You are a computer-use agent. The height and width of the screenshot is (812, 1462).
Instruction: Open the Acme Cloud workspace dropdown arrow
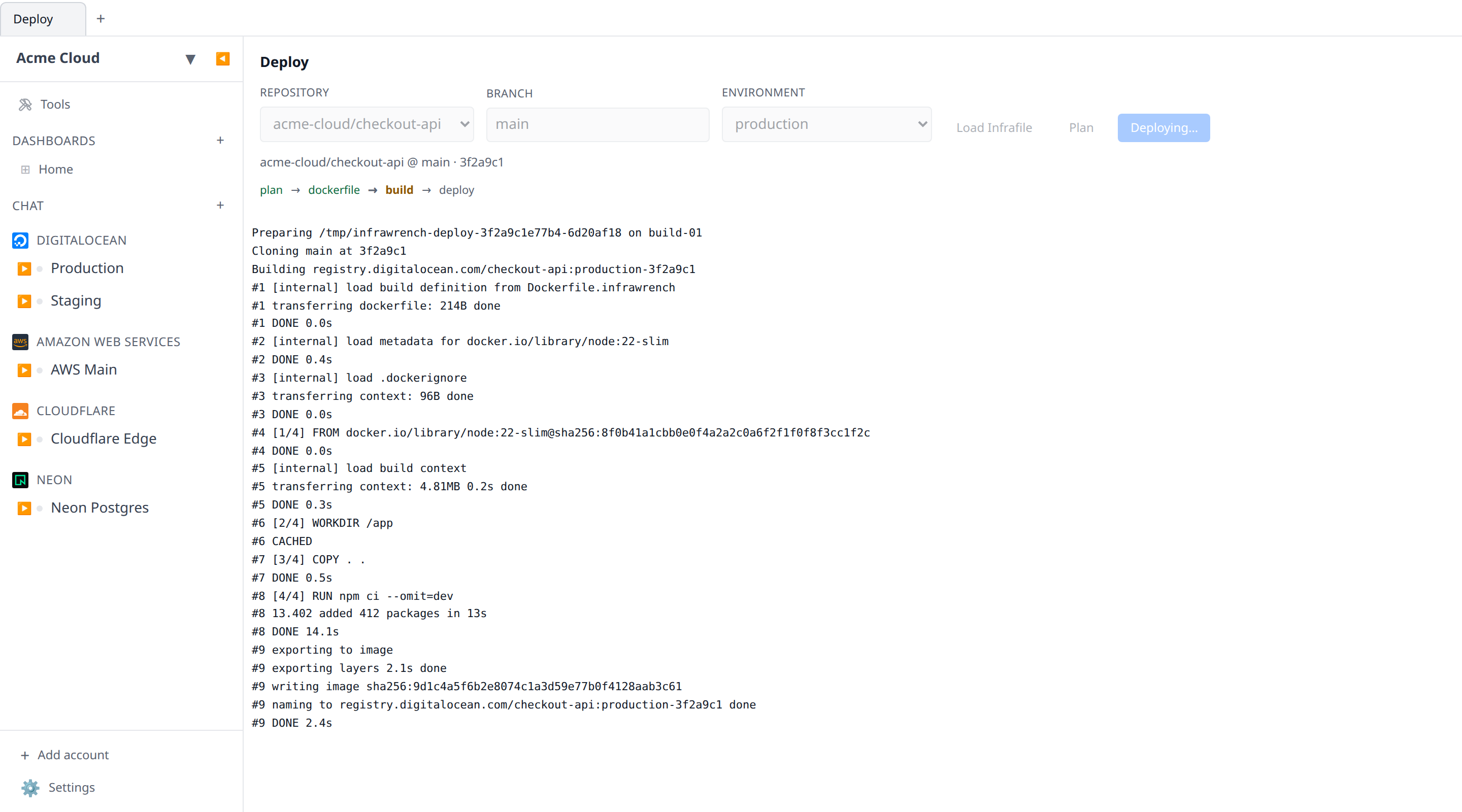[191, 59]
